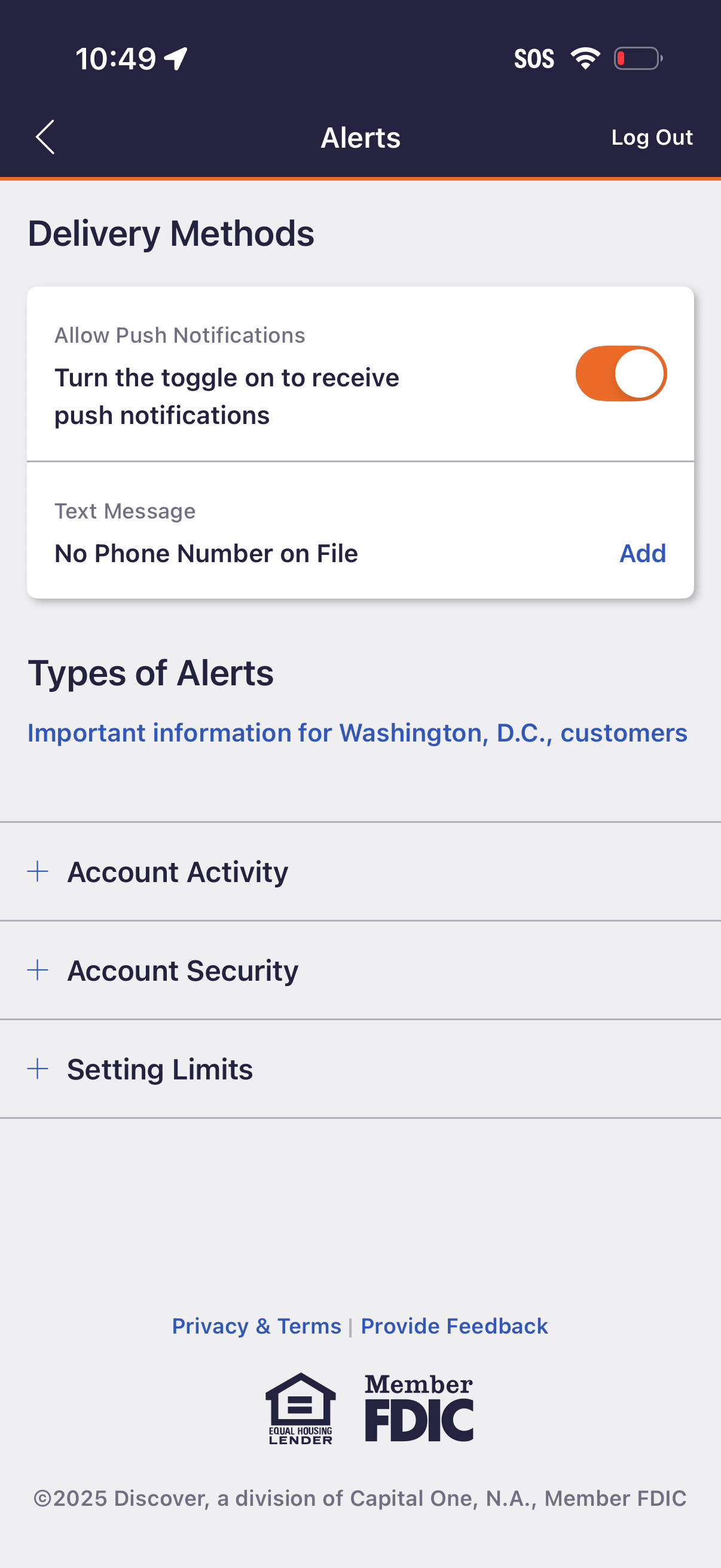The image size is (721, 1568).
Task: Open Washington, D.C. customers information link
Action: point(357,733)
